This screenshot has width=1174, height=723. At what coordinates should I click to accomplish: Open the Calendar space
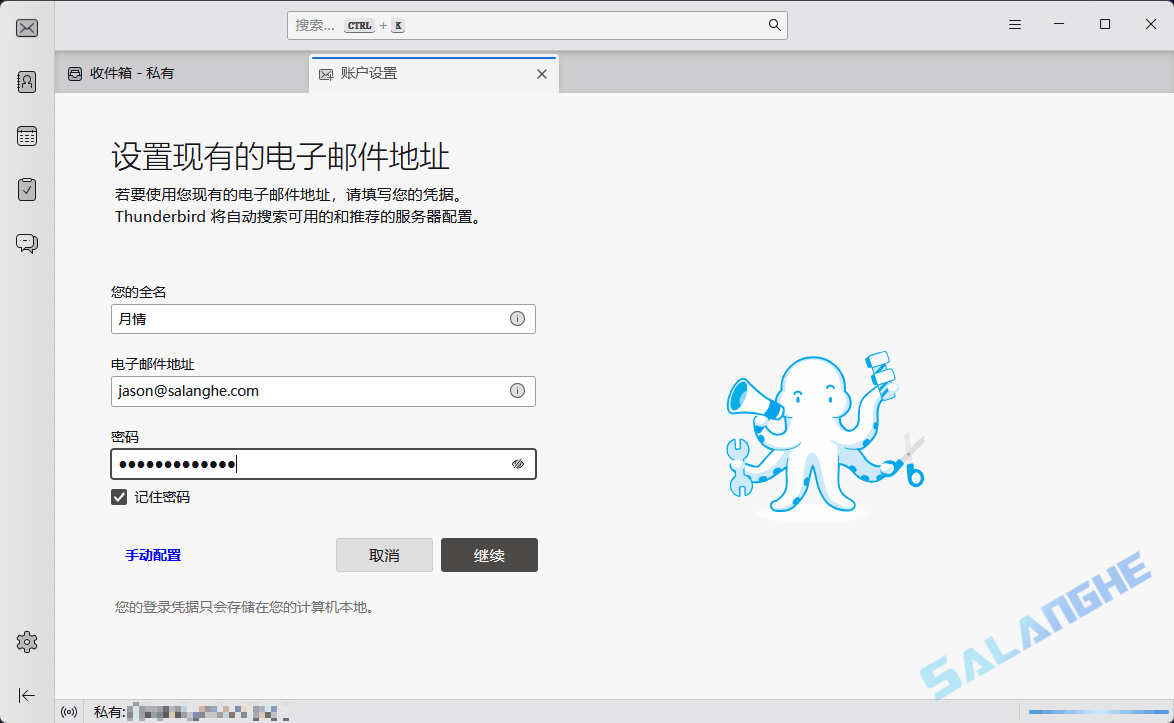(27, 135)
